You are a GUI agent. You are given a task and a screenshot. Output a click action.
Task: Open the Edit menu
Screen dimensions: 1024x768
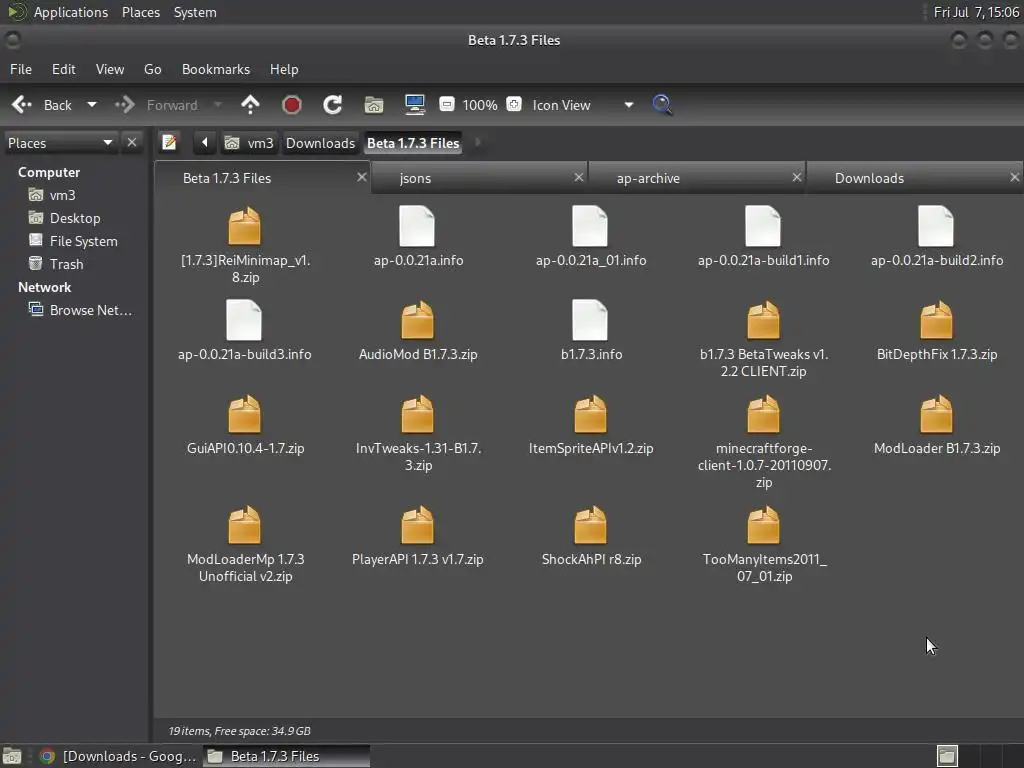[x=63, y=69]
